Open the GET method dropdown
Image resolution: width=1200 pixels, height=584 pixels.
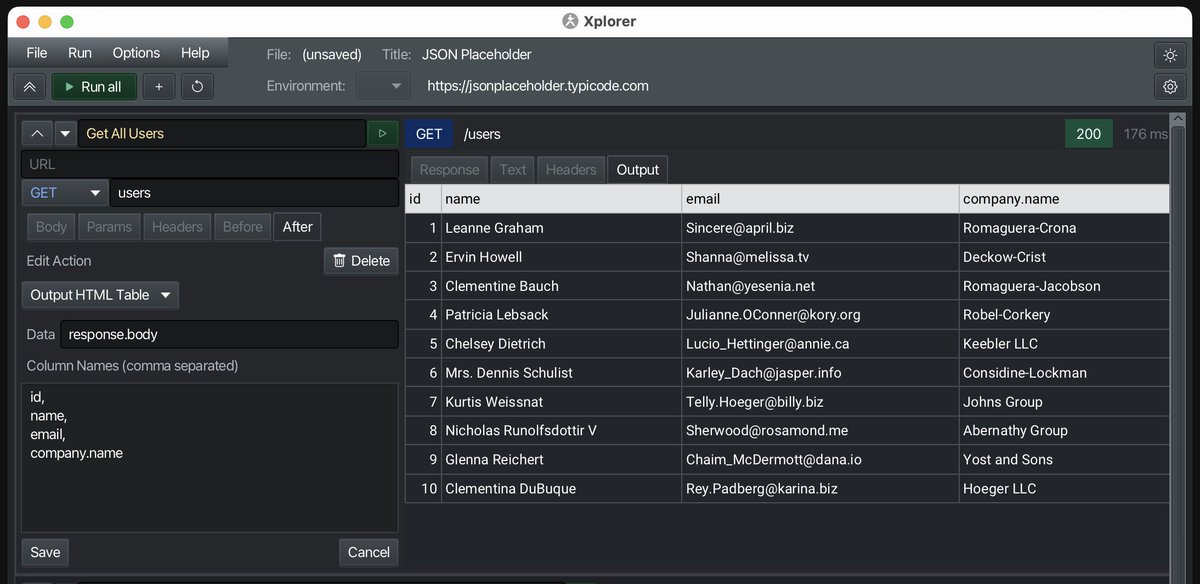[65, 193]
